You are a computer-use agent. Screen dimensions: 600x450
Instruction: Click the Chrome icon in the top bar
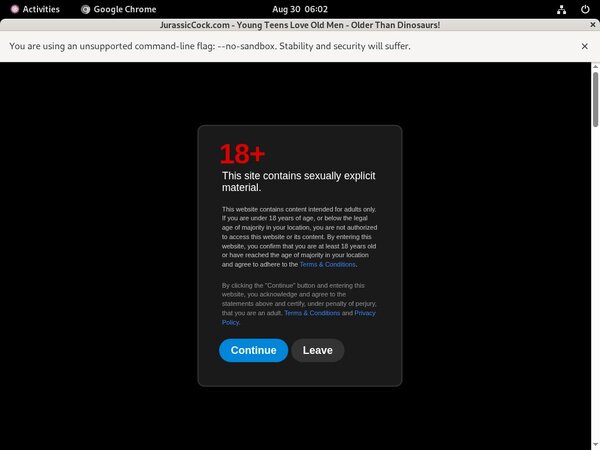click(x=85, y=9)
